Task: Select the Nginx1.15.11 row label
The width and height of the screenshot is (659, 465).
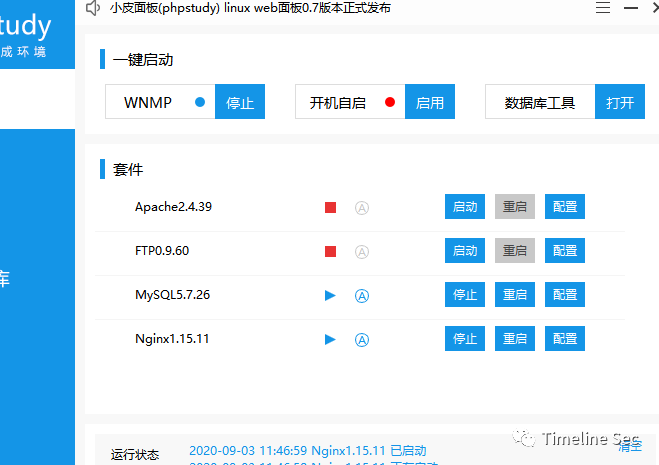Action: click(172, 339)
